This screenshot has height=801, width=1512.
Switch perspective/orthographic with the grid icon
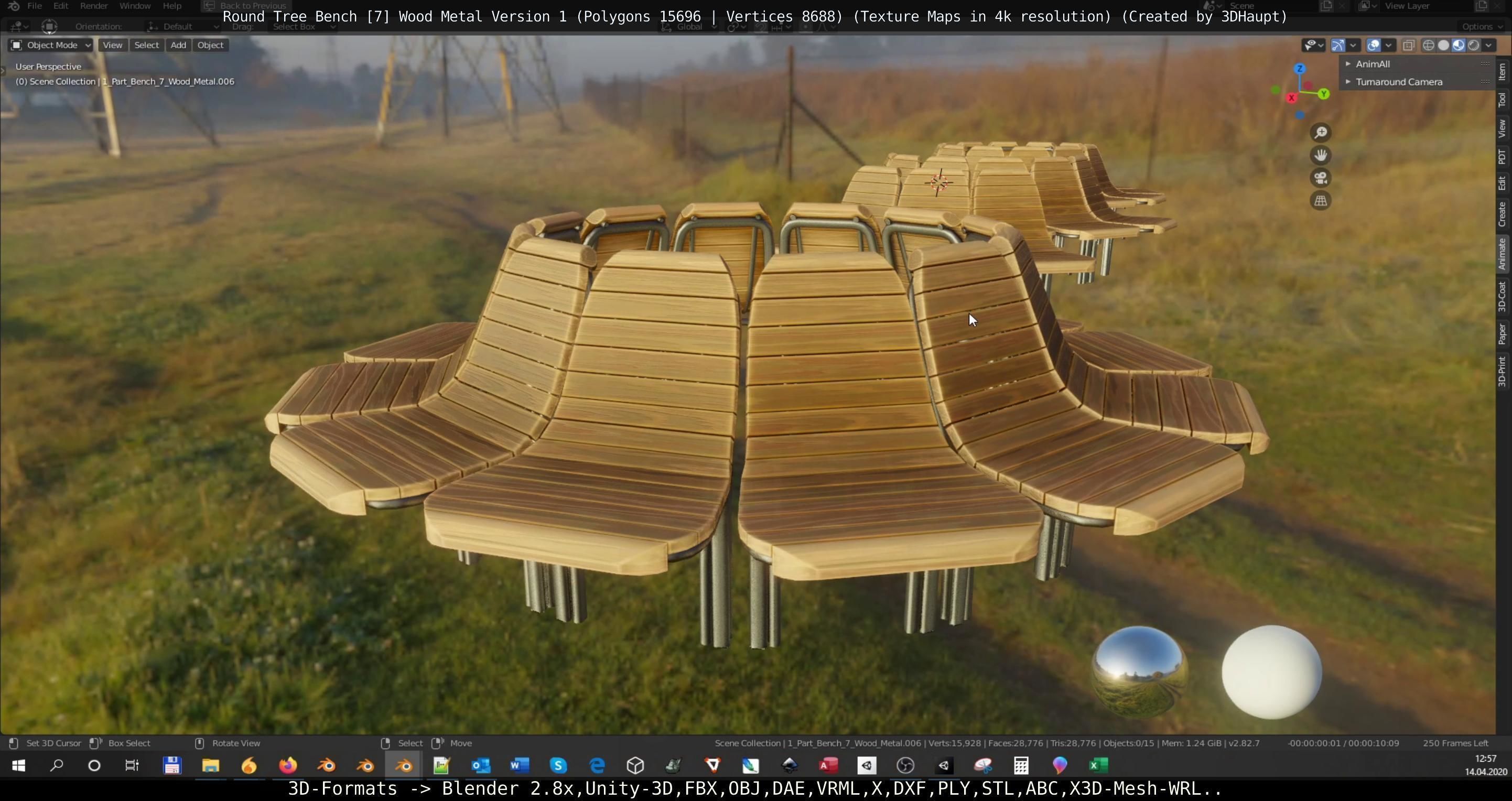tap(1321, 201)
